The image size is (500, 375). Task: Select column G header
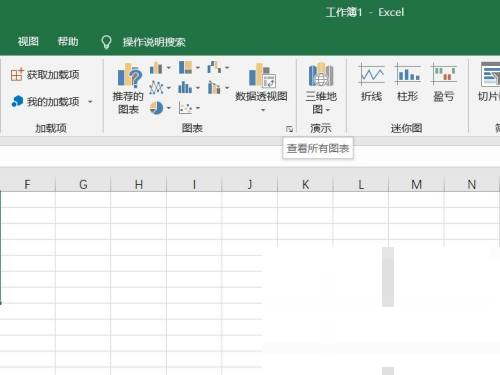point(83,184)
